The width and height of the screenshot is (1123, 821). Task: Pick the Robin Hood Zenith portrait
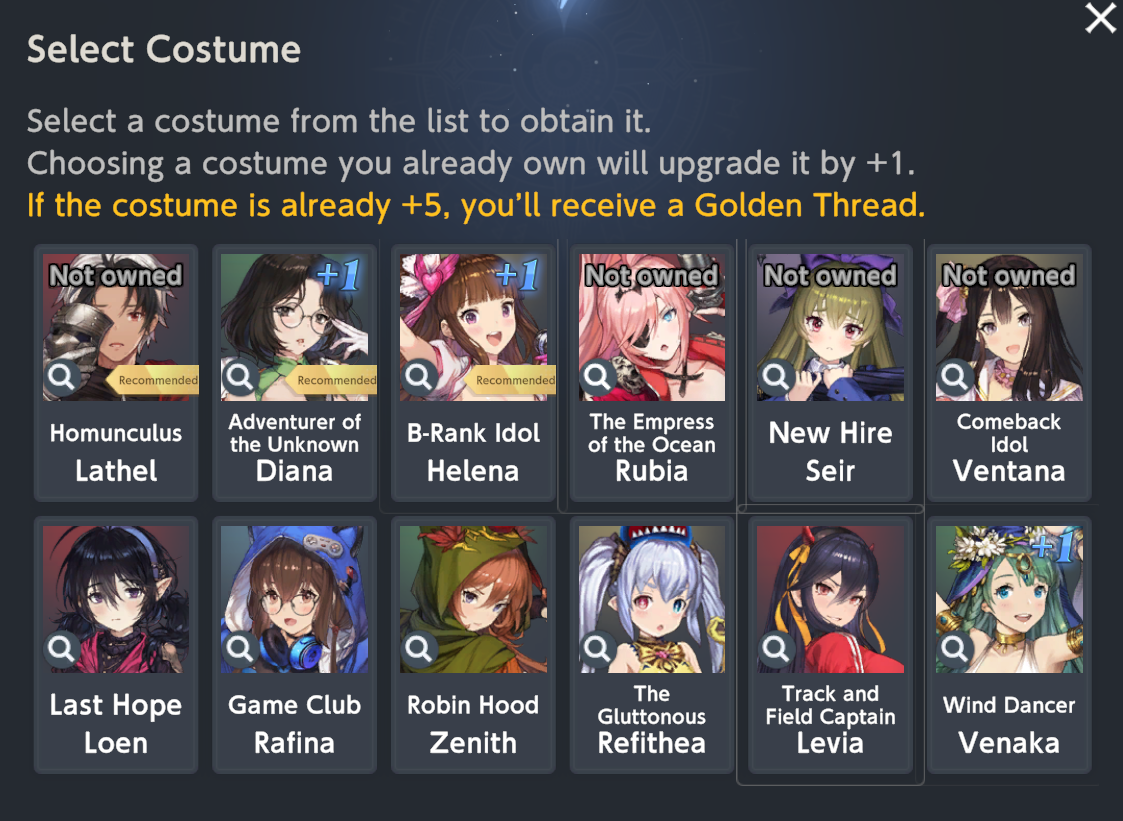coord(473,600)
